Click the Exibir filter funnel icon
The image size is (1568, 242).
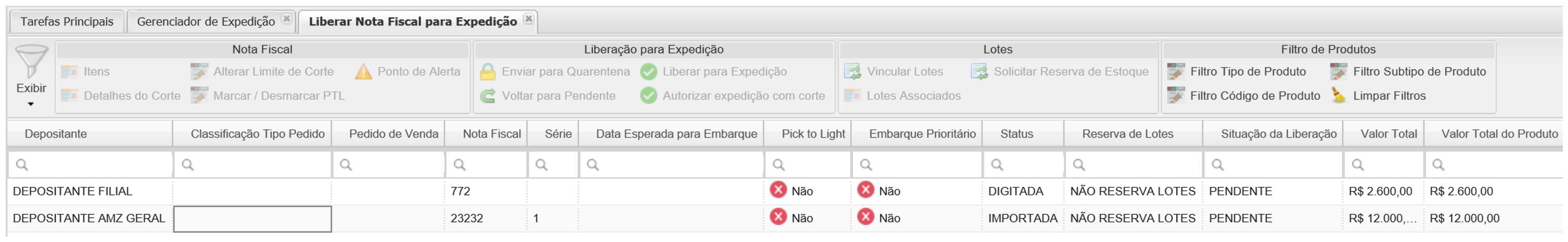click(x=31, y=61)
